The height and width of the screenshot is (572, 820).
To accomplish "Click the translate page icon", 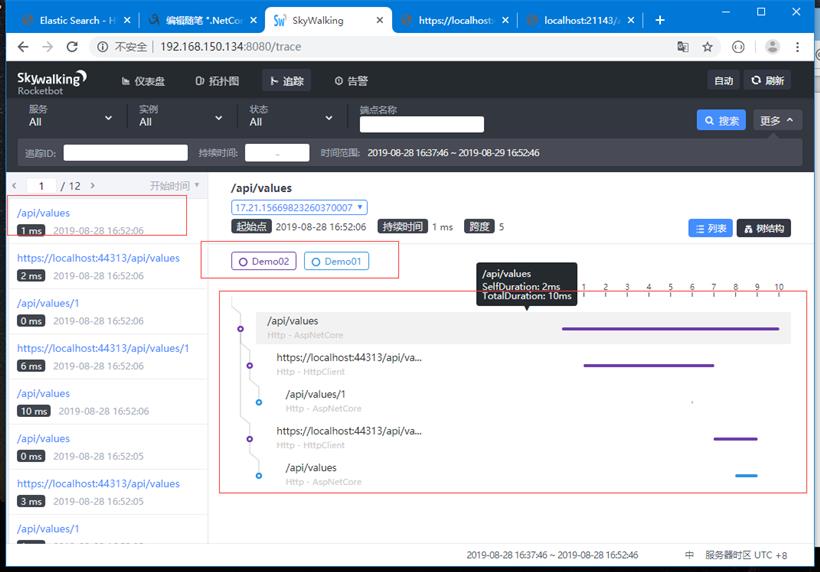I will [x=683, y=47].
